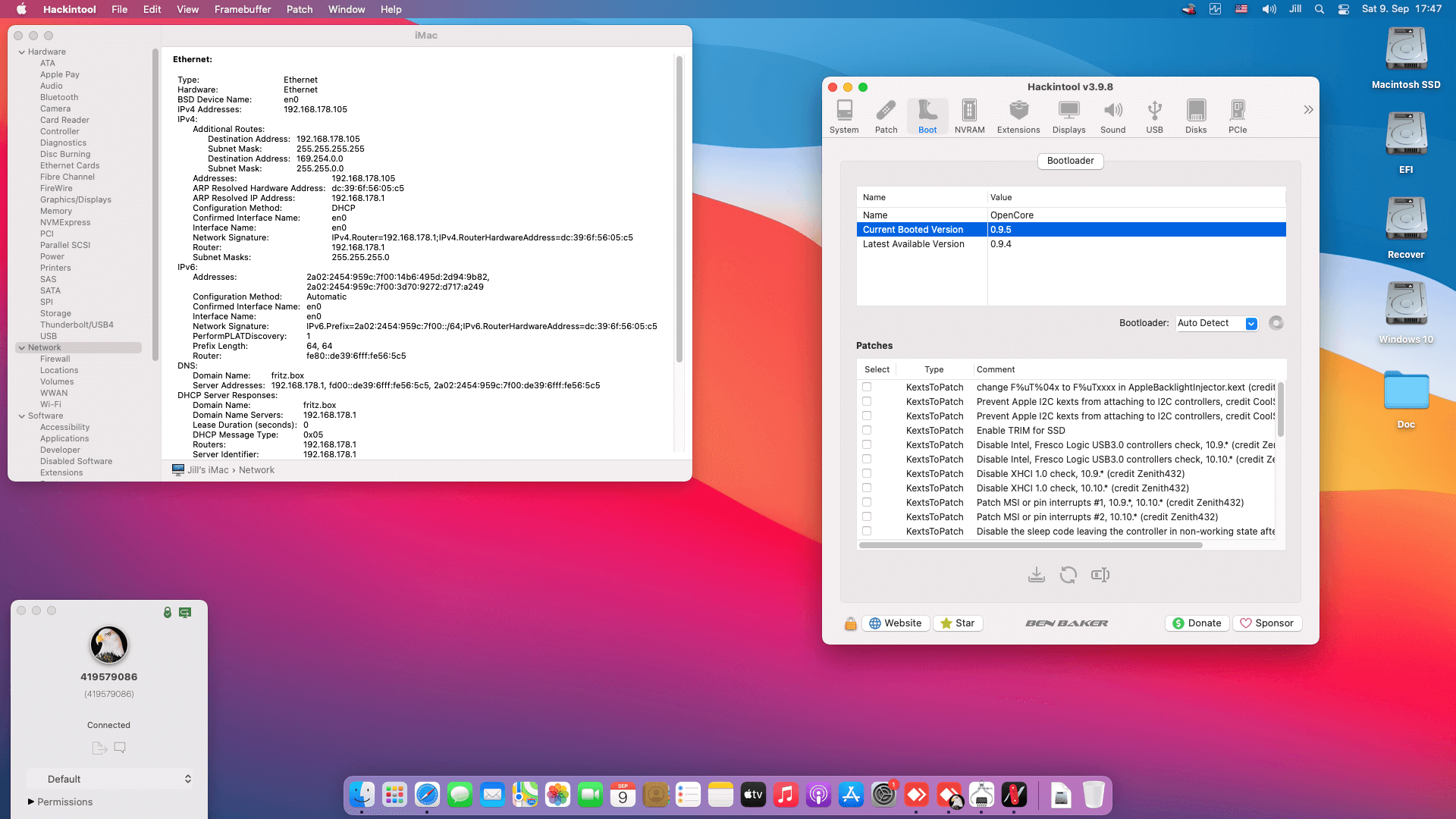The height and width of the screenshot is (819, 1456).
Task: Click the vertical scrollbar in Patches table
Action: (1281, 409)
